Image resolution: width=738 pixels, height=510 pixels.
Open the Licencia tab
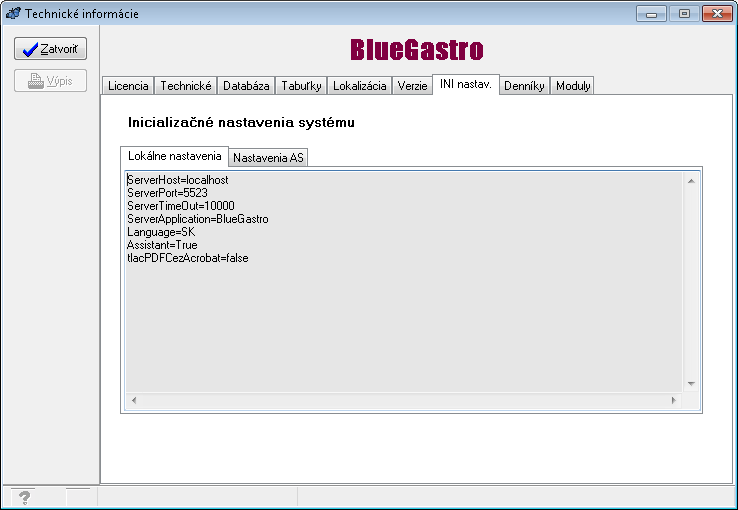(128, 86)
